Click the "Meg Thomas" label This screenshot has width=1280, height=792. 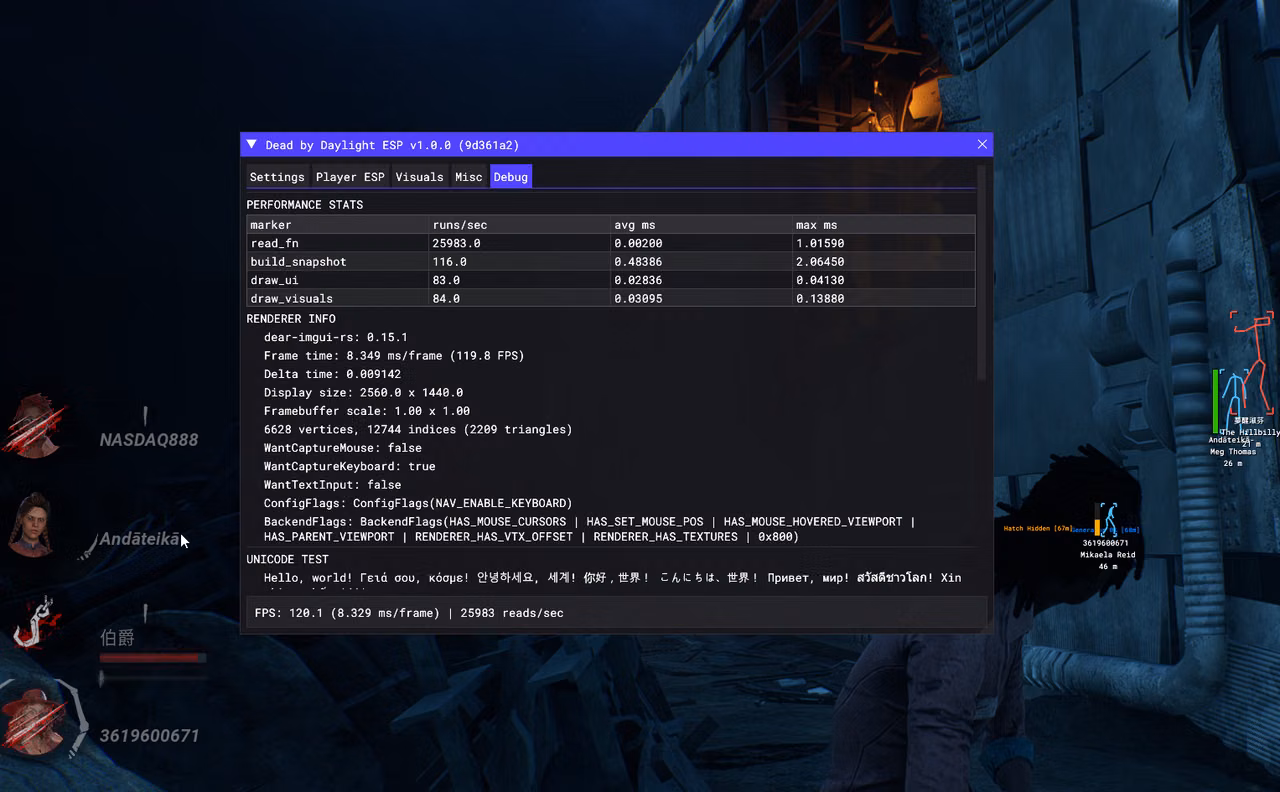tap(1233, 452)
